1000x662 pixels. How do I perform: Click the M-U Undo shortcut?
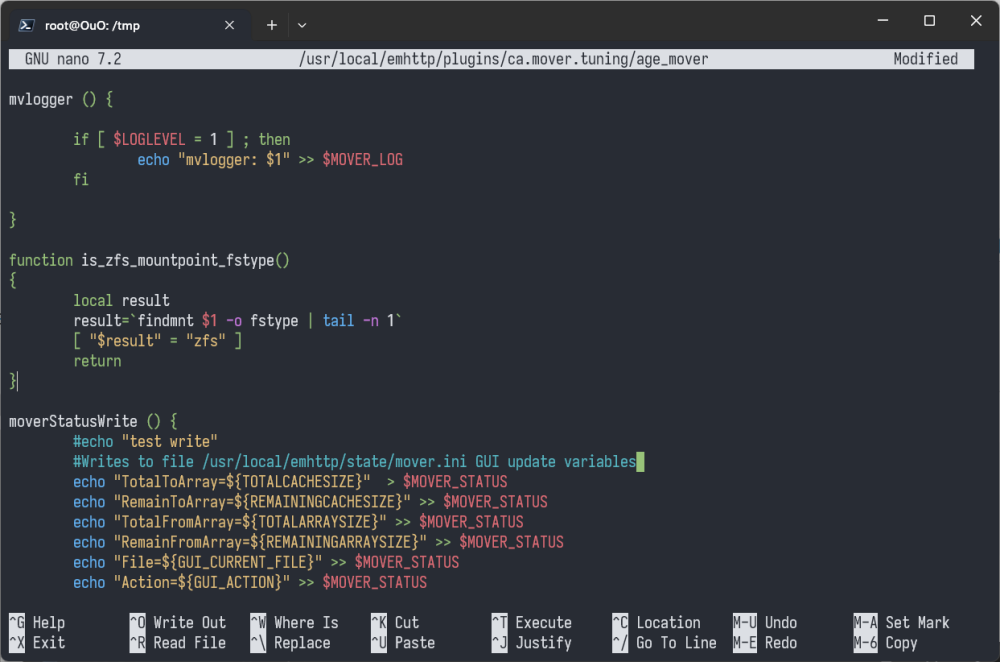[765, 622]
